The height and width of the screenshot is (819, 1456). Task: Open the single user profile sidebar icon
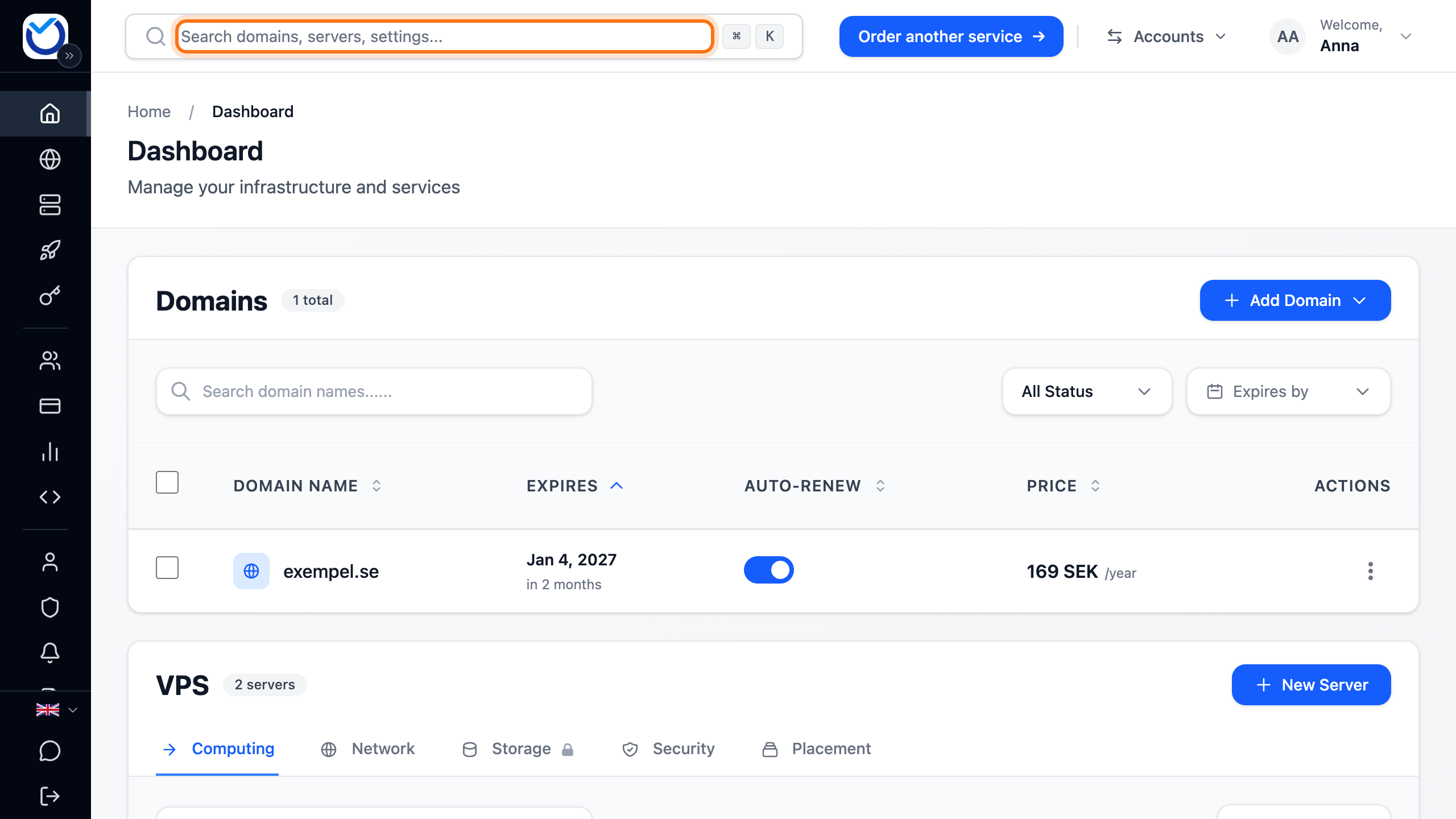50,562
